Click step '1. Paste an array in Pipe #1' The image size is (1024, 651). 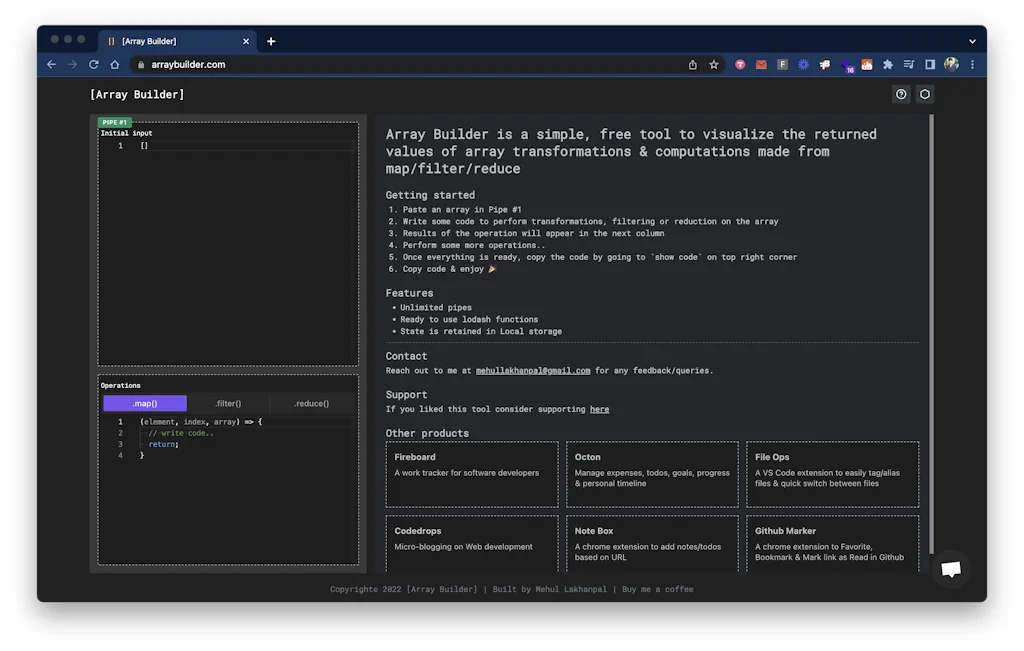(x=455, y=210)
